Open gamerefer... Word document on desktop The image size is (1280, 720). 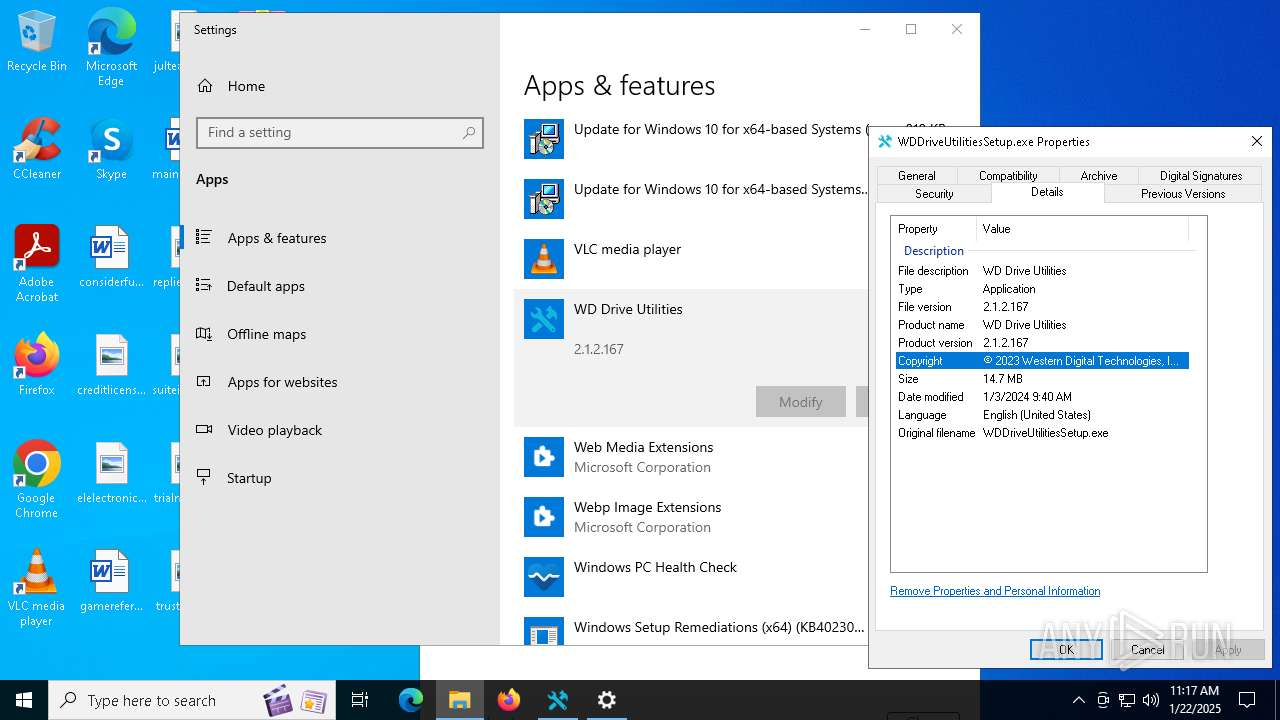point(111,580)
